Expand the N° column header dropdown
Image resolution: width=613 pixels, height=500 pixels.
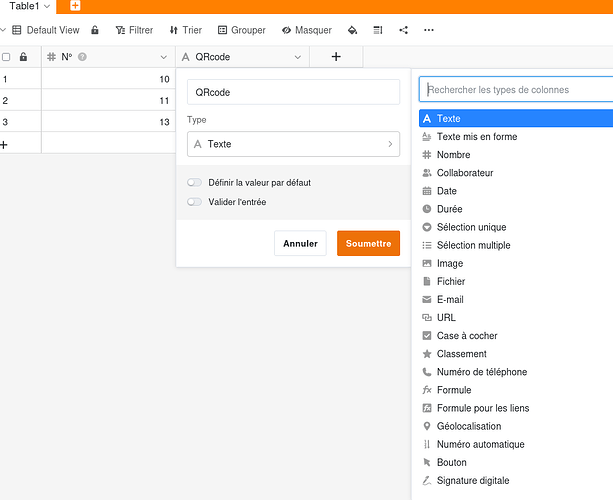(x=163, y=58)
